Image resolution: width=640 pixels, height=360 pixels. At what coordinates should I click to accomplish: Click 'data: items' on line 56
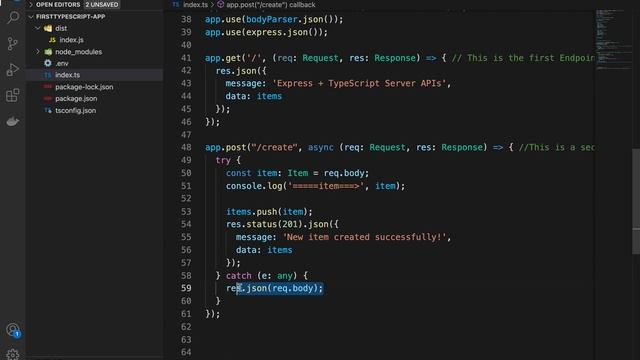264,250
